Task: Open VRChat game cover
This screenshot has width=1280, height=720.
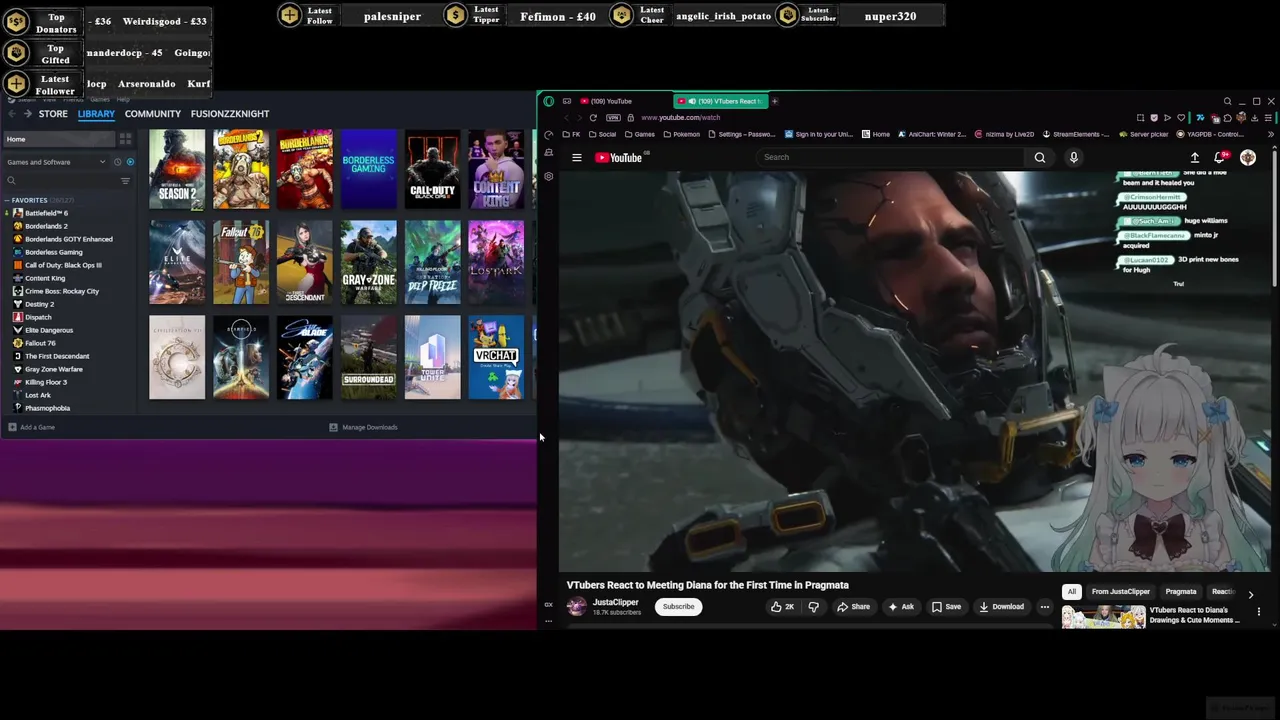Action: pyautogui.click(x=496, y=357)
